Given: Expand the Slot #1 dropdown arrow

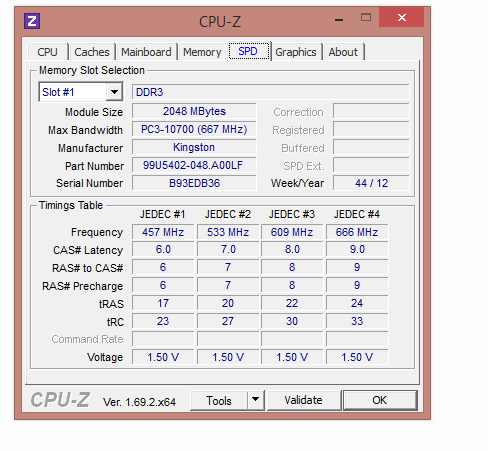Looking at the screenshot, I should point(114,92).
